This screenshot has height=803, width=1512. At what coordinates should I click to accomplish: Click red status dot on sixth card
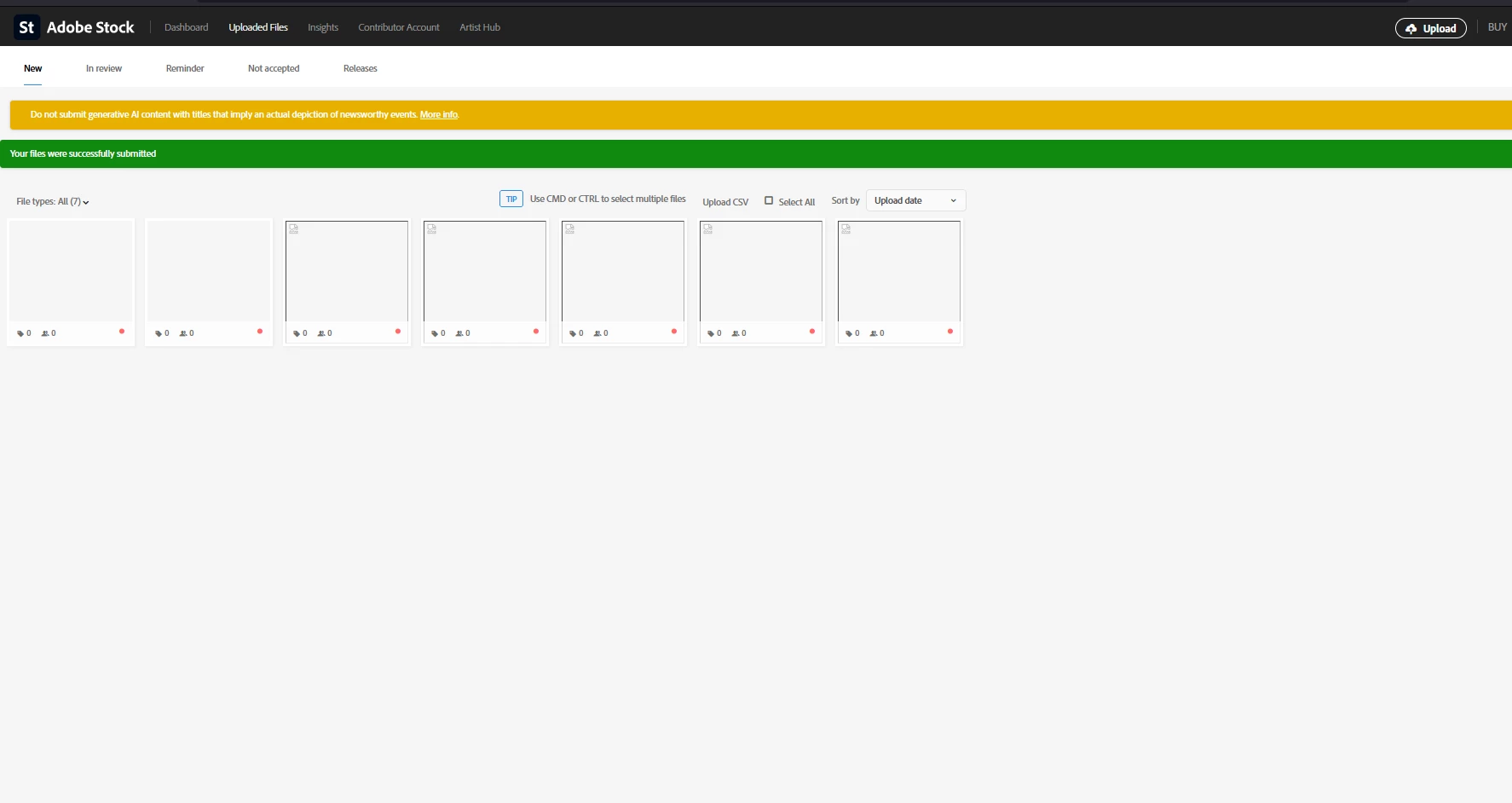coord(812,331)
